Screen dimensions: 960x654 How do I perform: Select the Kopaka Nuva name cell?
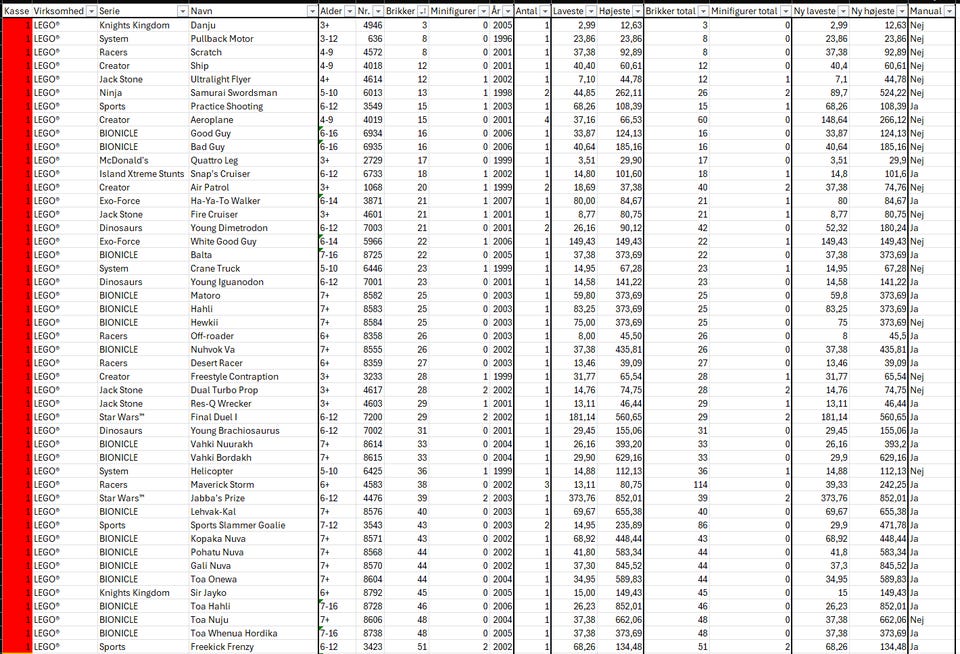[253, 539]
